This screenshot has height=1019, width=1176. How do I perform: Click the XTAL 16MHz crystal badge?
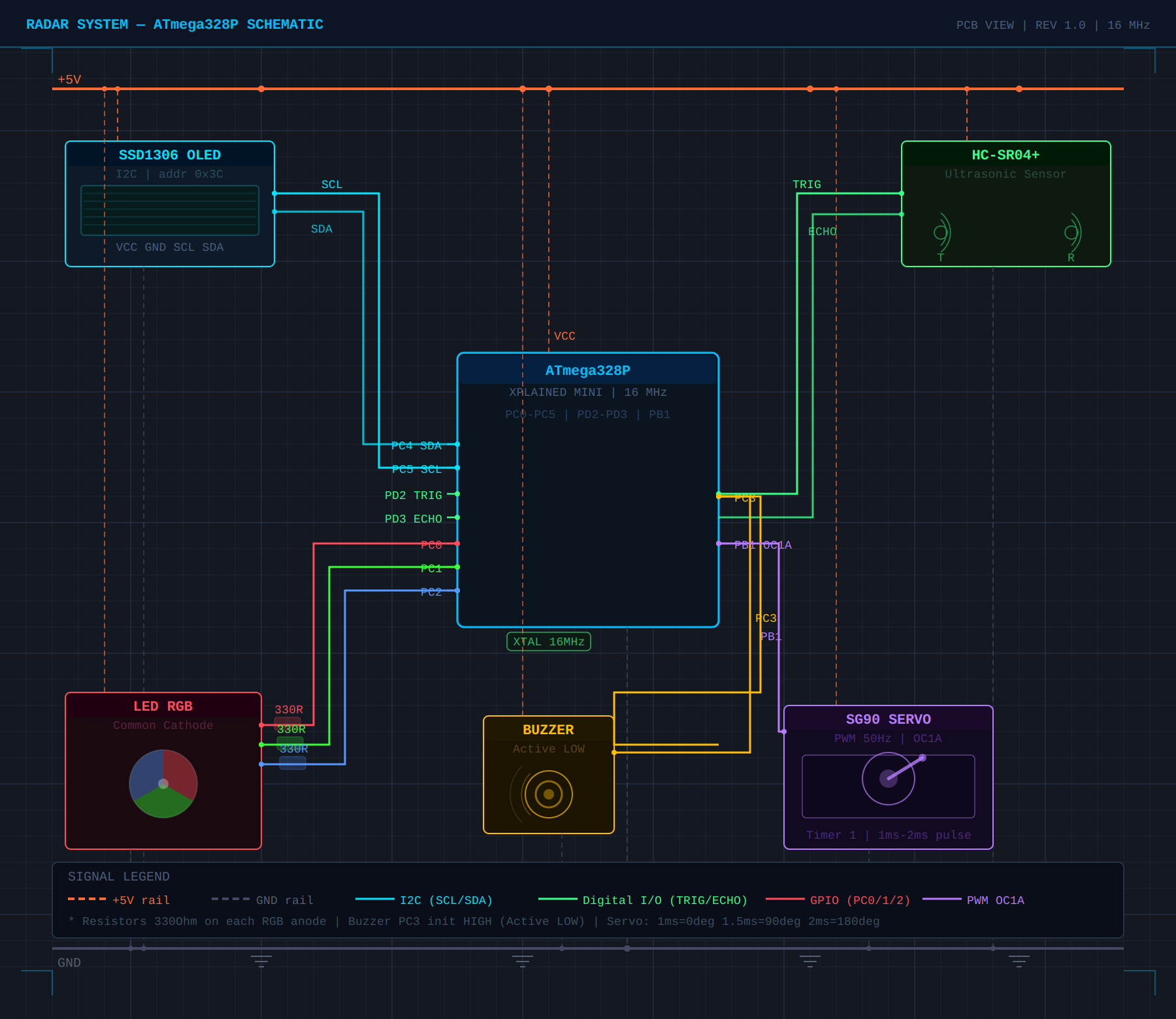(x=549, y=641)
